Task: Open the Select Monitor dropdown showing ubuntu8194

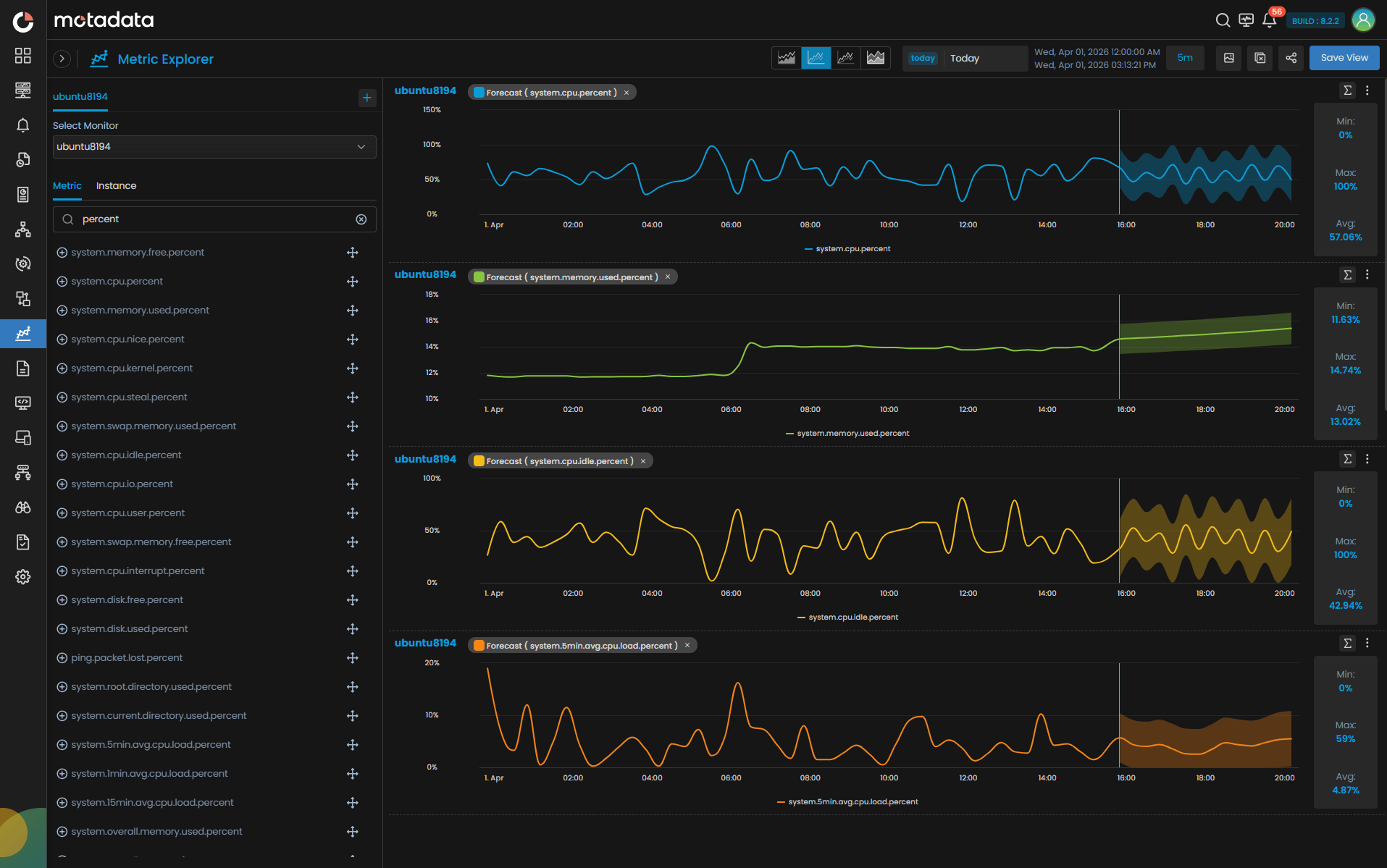Action: coord(214,146)
